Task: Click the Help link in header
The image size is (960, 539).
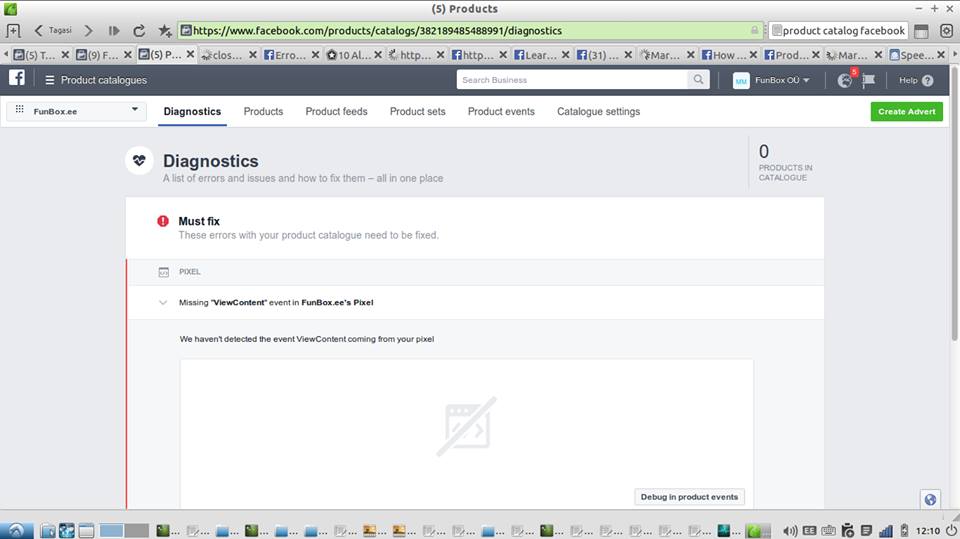Action: click(908, 80)
